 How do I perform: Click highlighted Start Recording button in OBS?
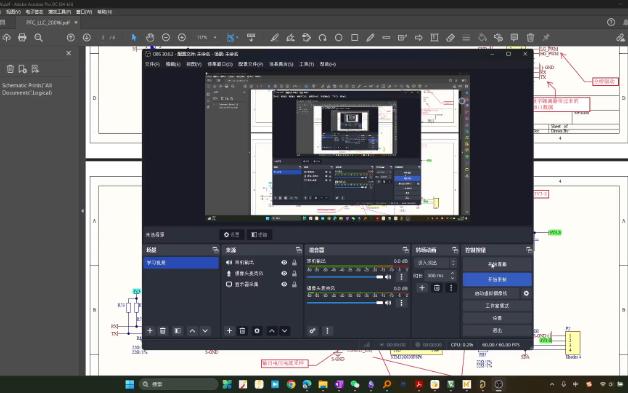tap(497, 279)
